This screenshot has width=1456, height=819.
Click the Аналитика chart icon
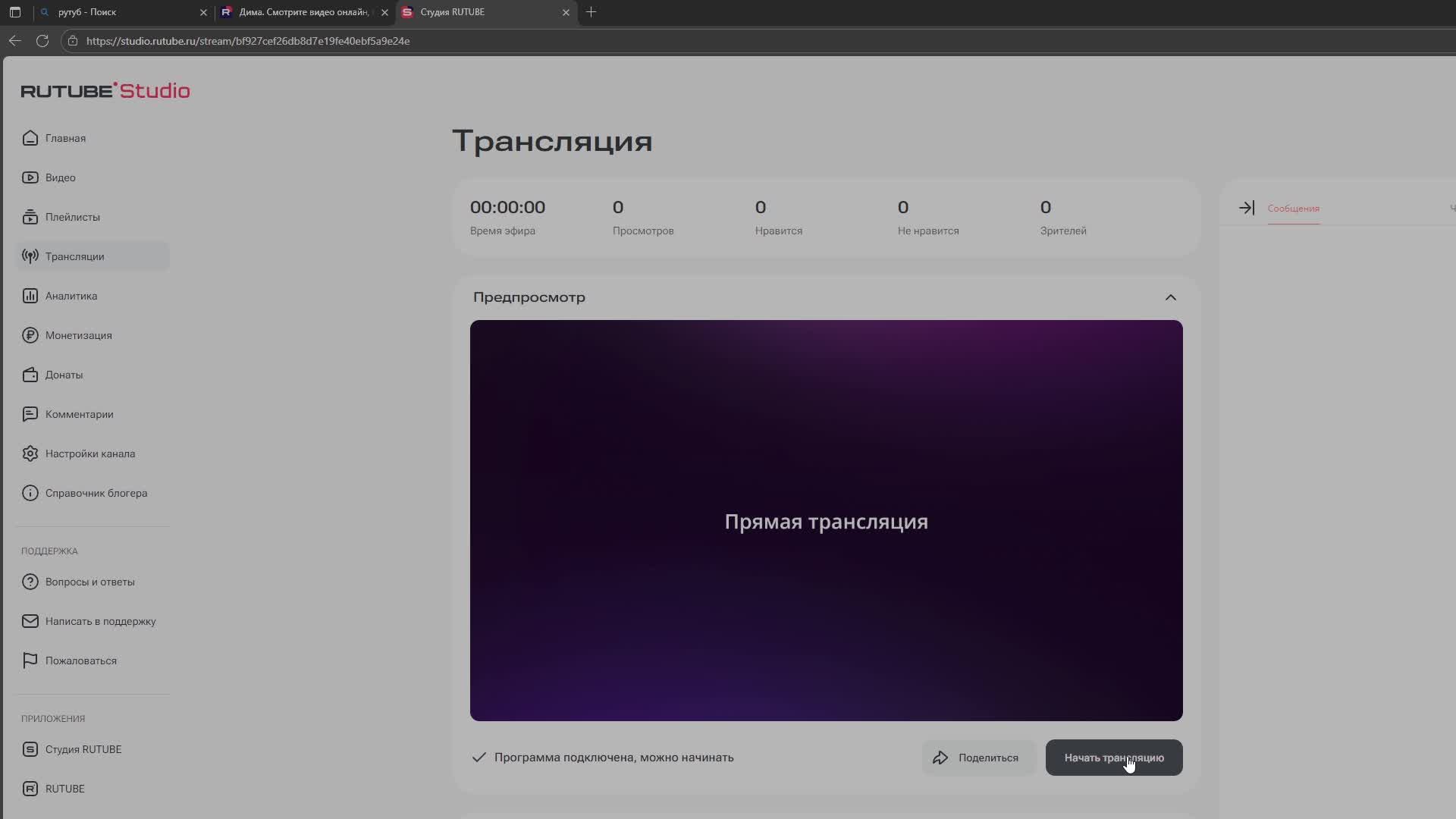click(30, 296)
